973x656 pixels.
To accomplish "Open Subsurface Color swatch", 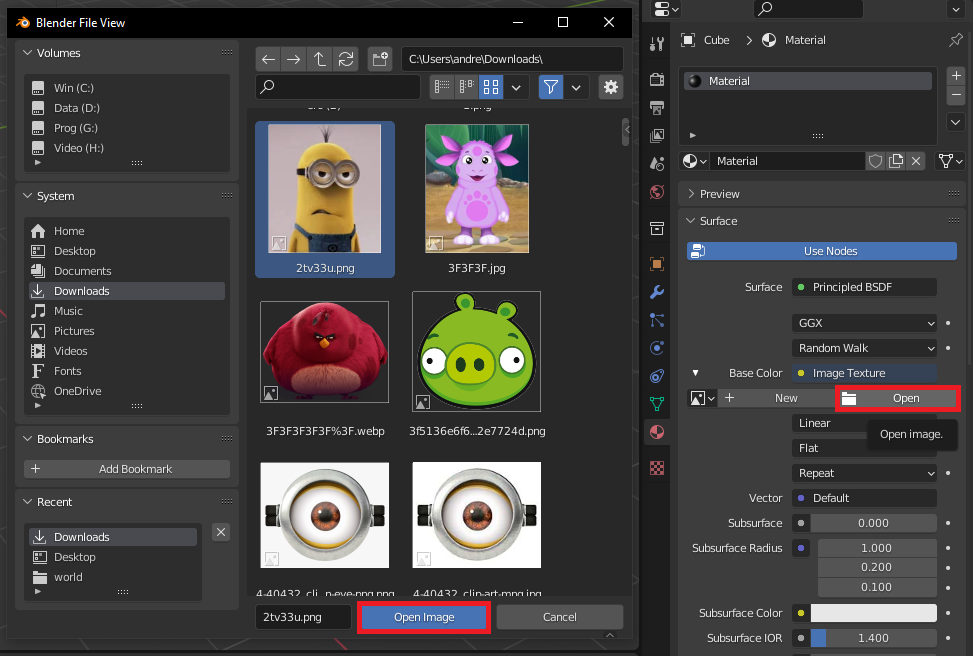I will pyautogui.click(x=873, y=613).
